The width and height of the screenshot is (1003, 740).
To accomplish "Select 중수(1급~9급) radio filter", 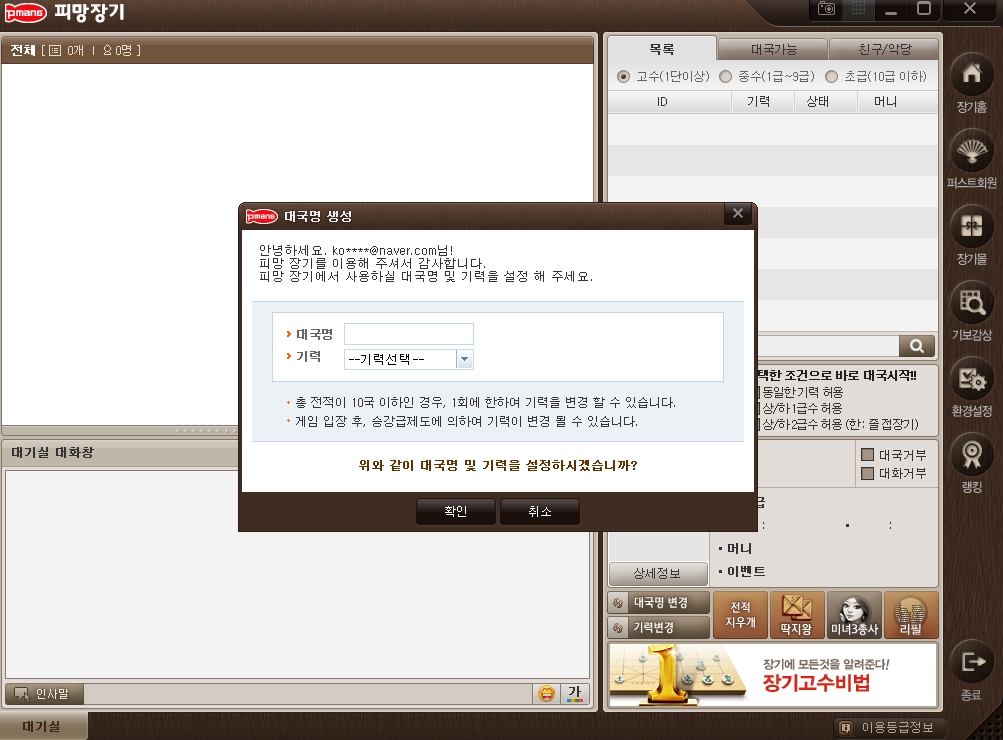I will pos(725,77).
